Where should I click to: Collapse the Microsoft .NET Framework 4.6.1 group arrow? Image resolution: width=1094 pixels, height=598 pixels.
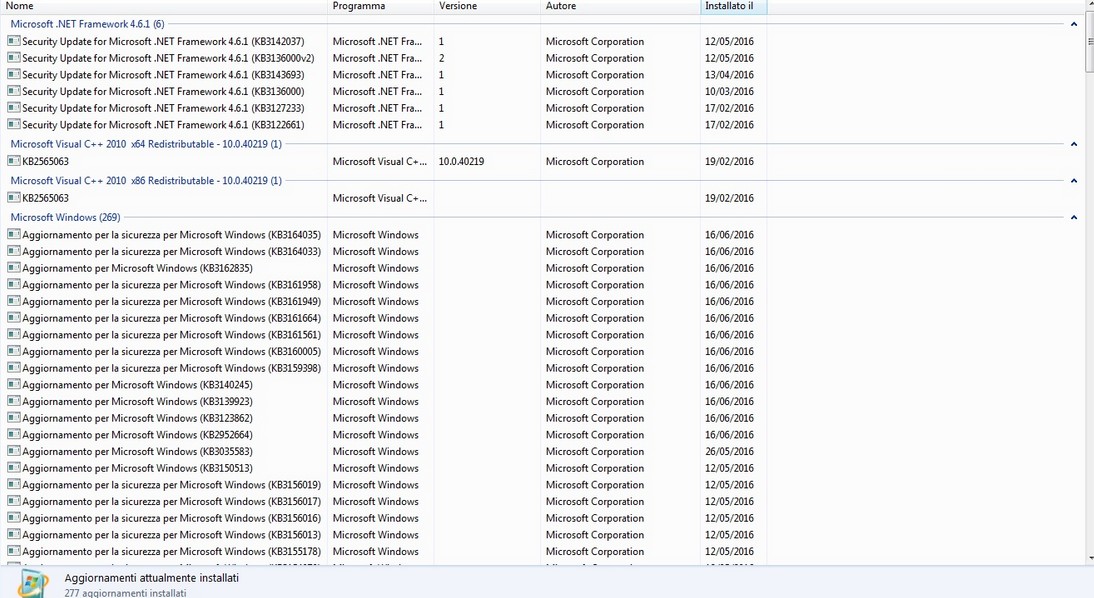click(1074, 24)
